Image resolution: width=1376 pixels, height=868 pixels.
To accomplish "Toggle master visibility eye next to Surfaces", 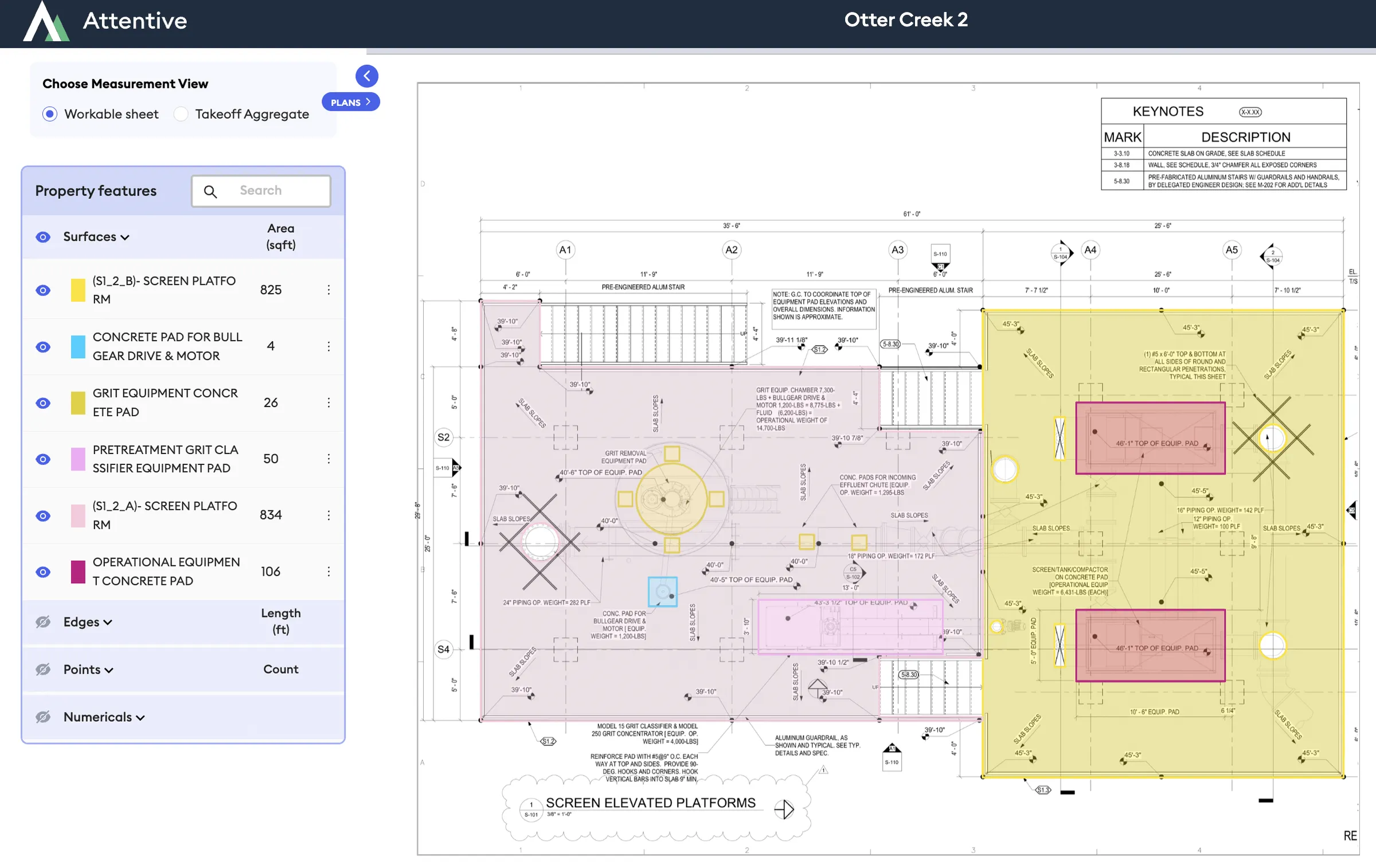I will click(x=42, y=237).
